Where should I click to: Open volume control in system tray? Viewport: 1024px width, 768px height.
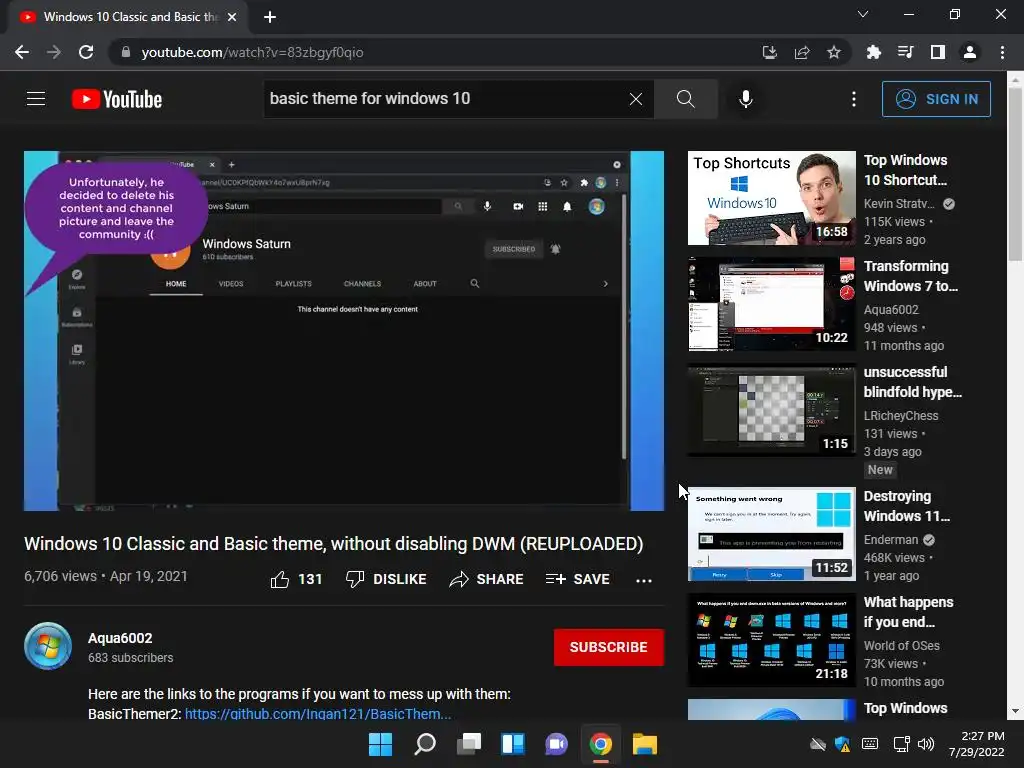[926, 744]
